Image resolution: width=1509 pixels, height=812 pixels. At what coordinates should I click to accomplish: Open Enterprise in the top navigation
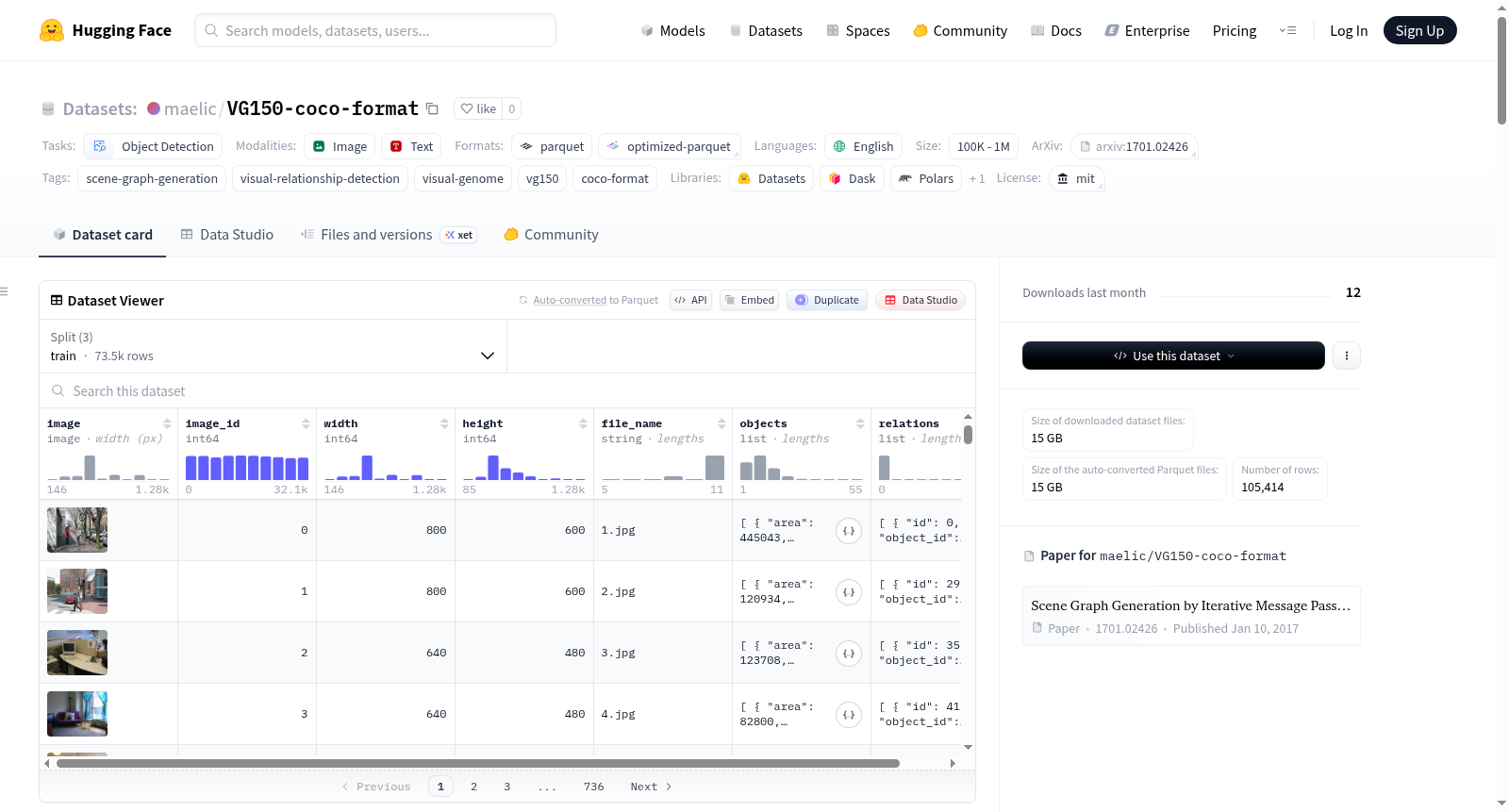point(1147,30)
